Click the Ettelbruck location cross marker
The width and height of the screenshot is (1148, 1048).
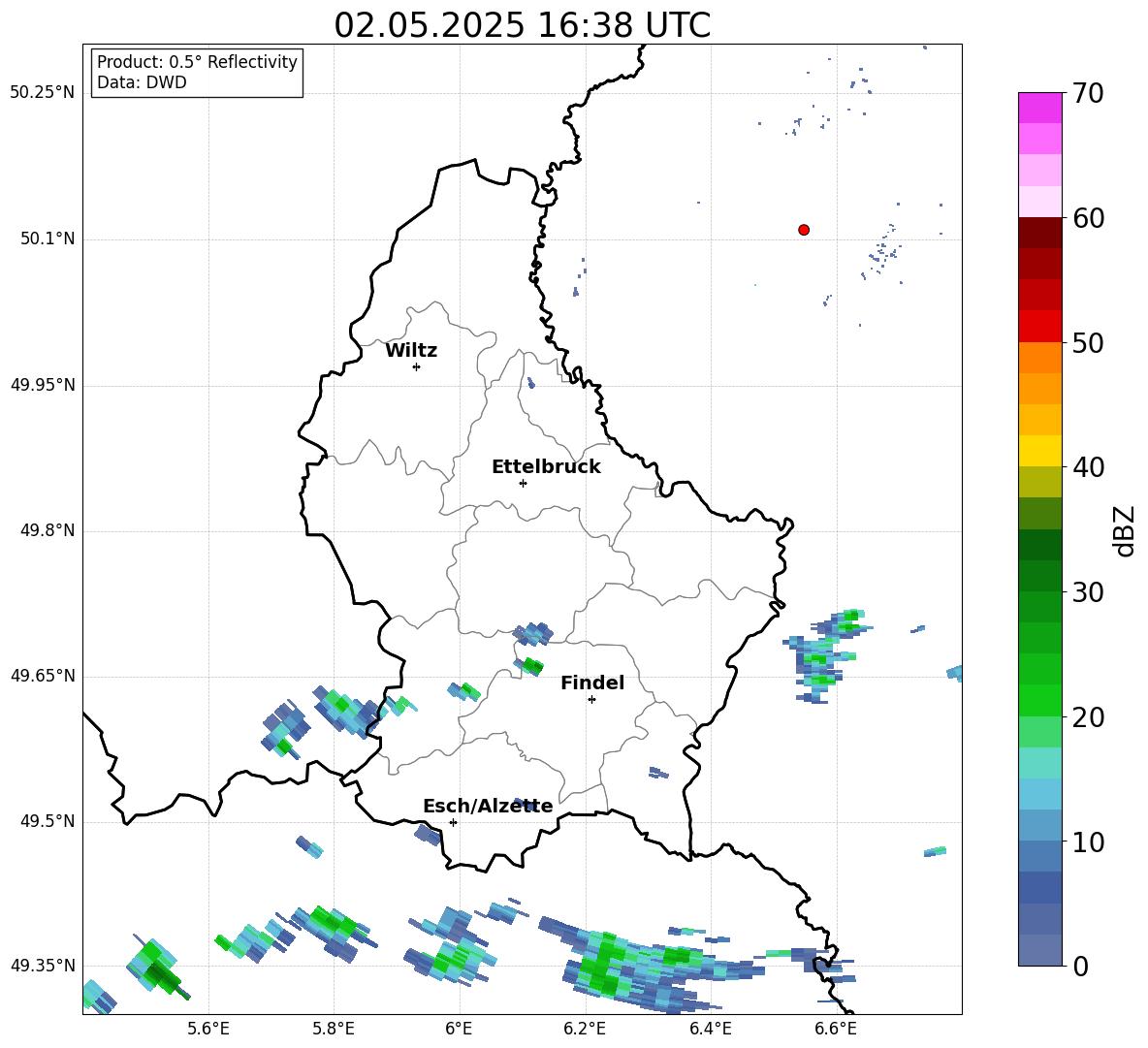[x=523, y=483]
